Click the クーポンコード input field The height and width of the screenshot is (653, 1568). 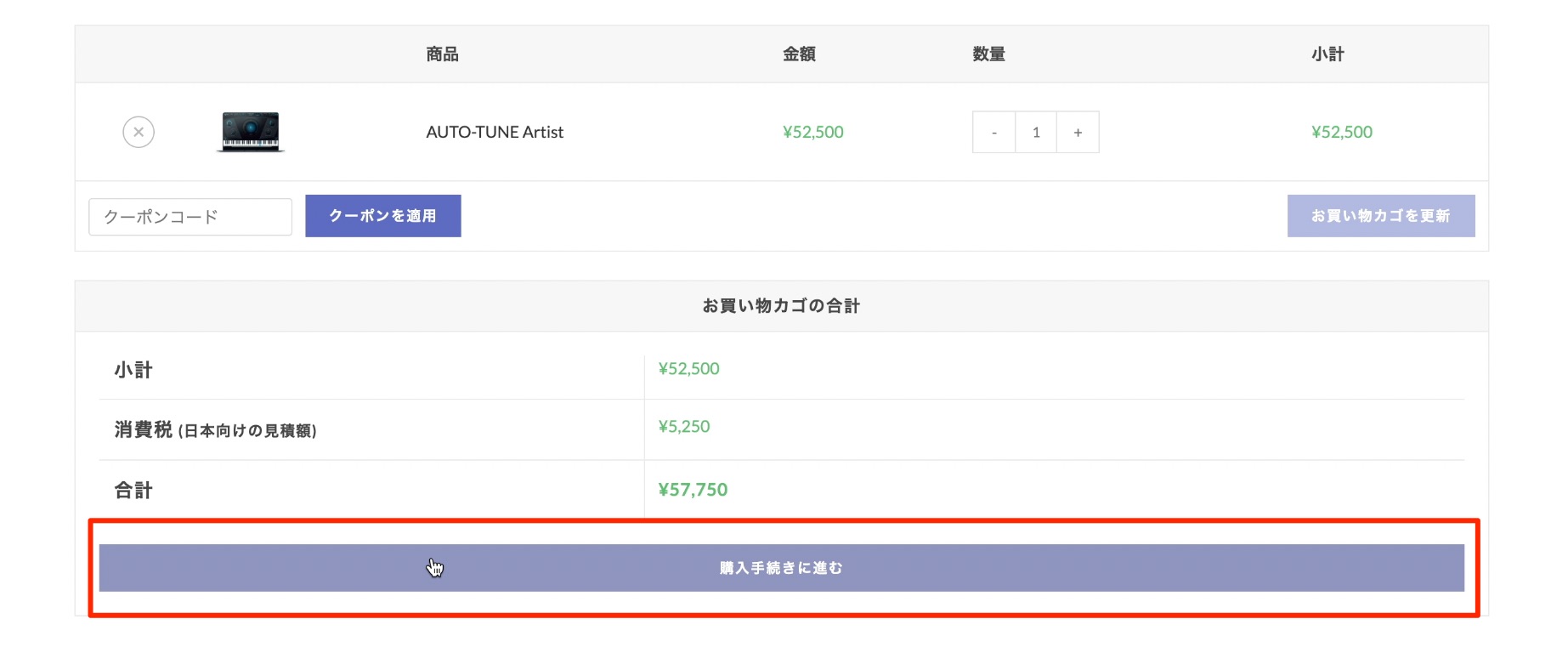[190, 217]
